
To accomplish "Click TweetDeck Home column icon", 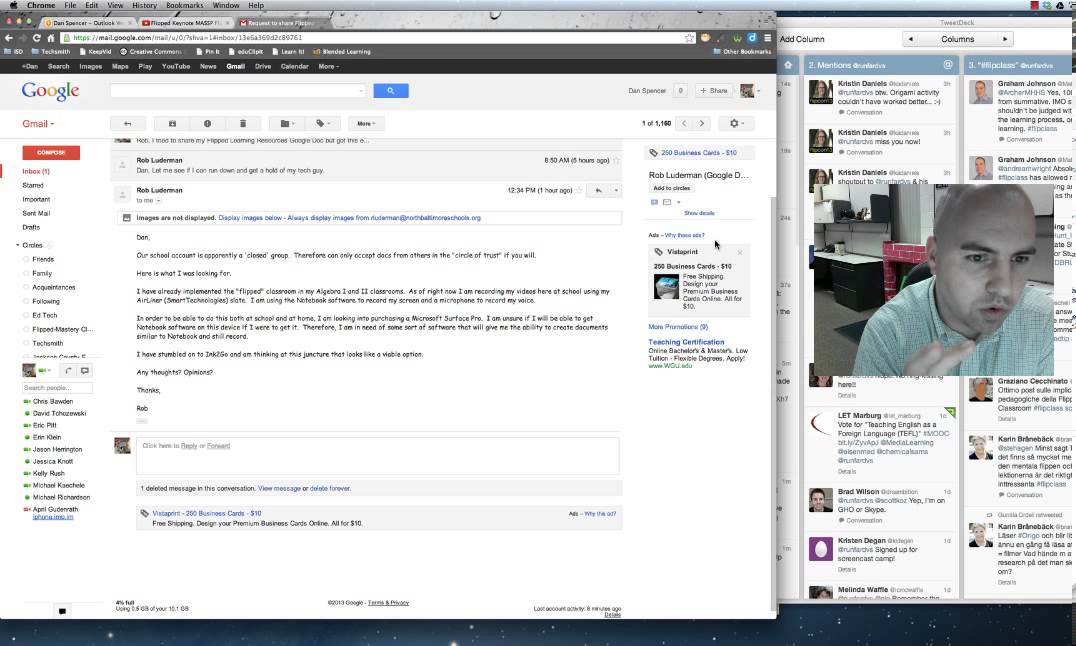I will point(788,65).
